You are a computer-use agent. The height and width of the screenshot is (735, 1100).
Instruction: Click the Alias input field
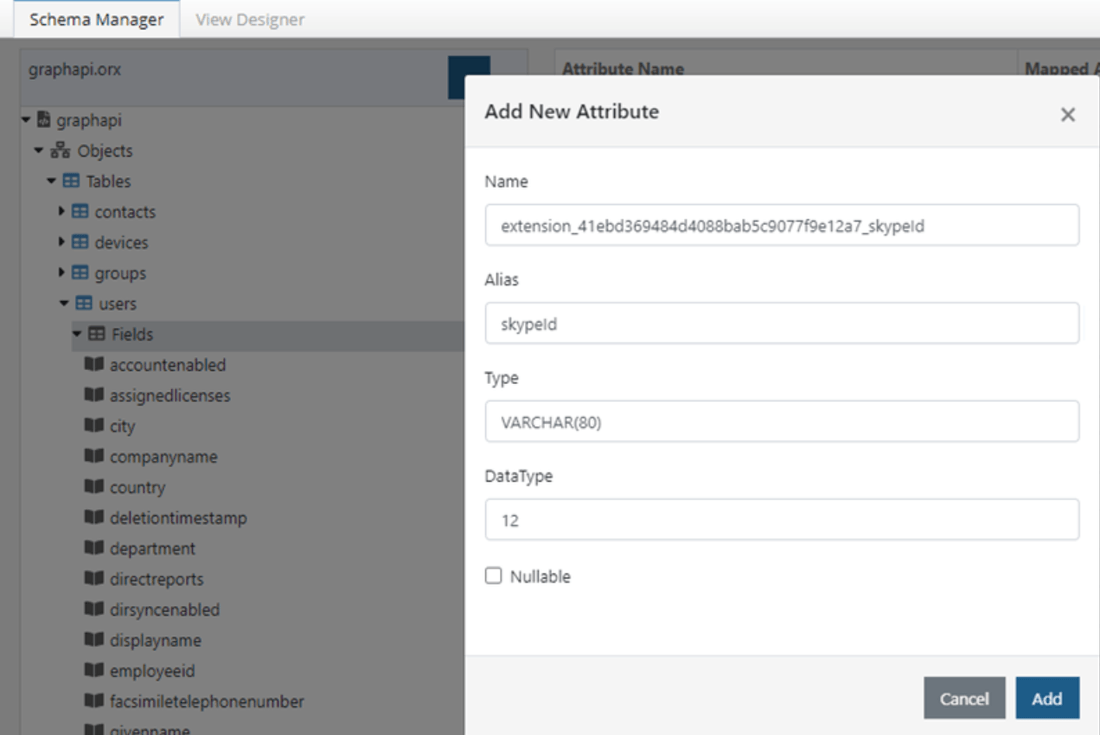(x=782, y=323)
